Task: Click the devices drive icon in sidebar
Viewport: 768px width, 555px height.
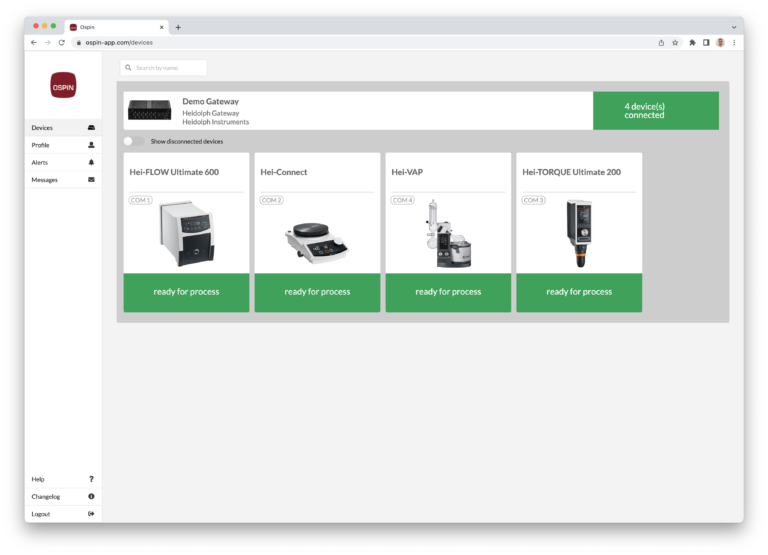Action: click(91, 127)
